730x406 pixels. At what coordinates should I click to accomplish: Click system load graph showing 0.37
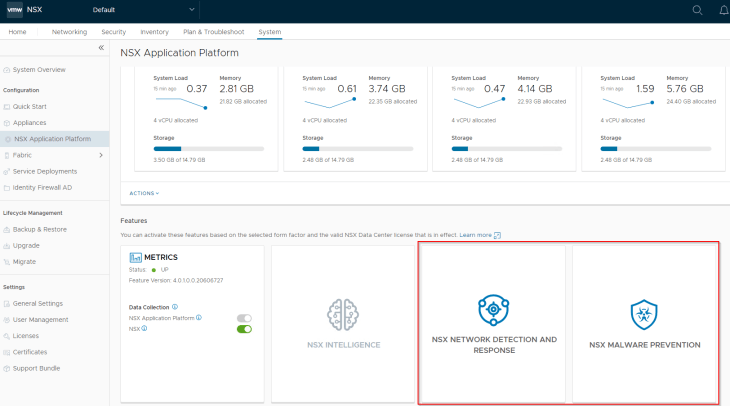point(181,103)
